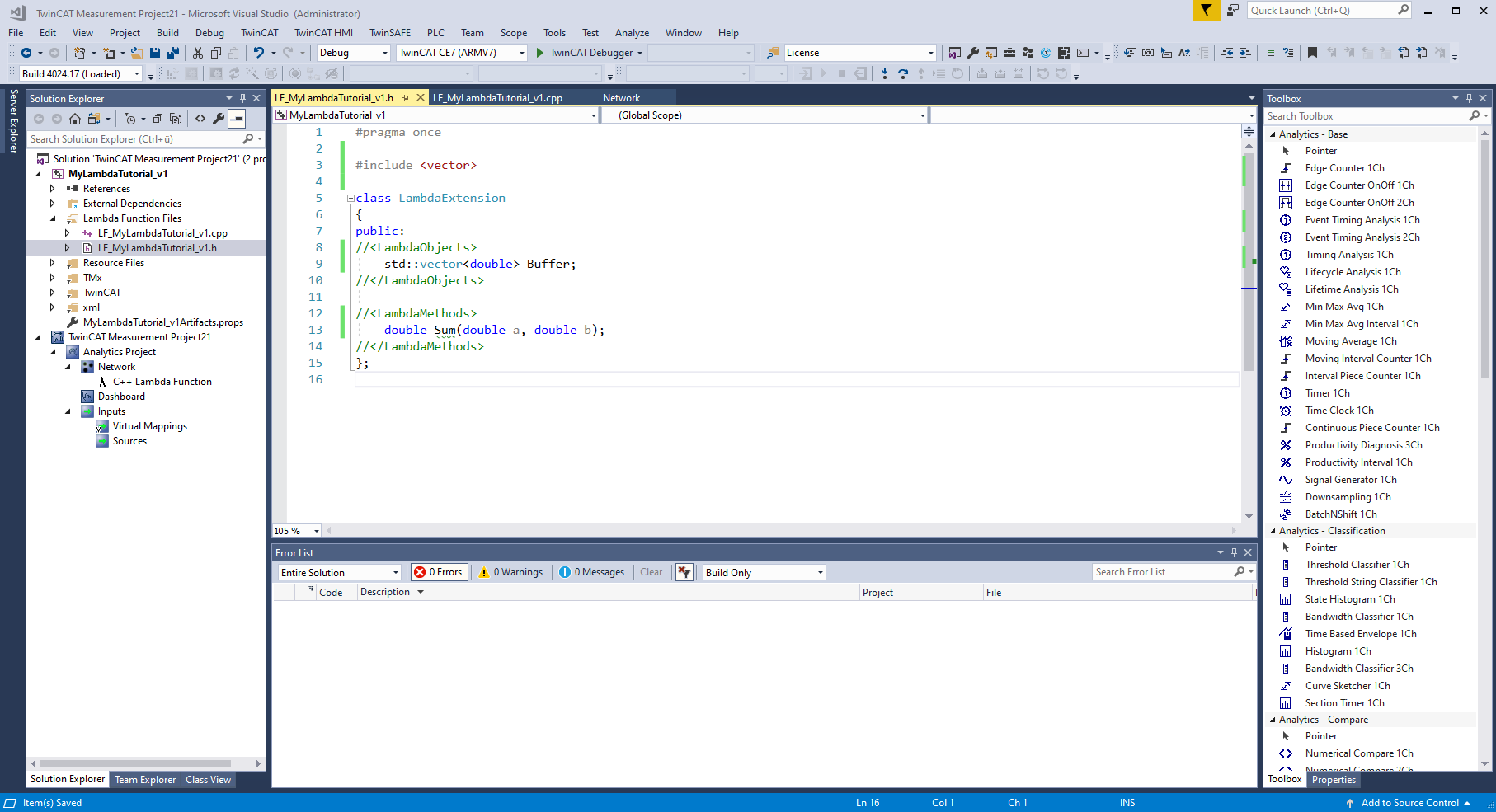Screen dimensions: 1496x812
Task: Open the 105 % zoom dropdown
Action: pyautogui.click(x=317, y=531)
